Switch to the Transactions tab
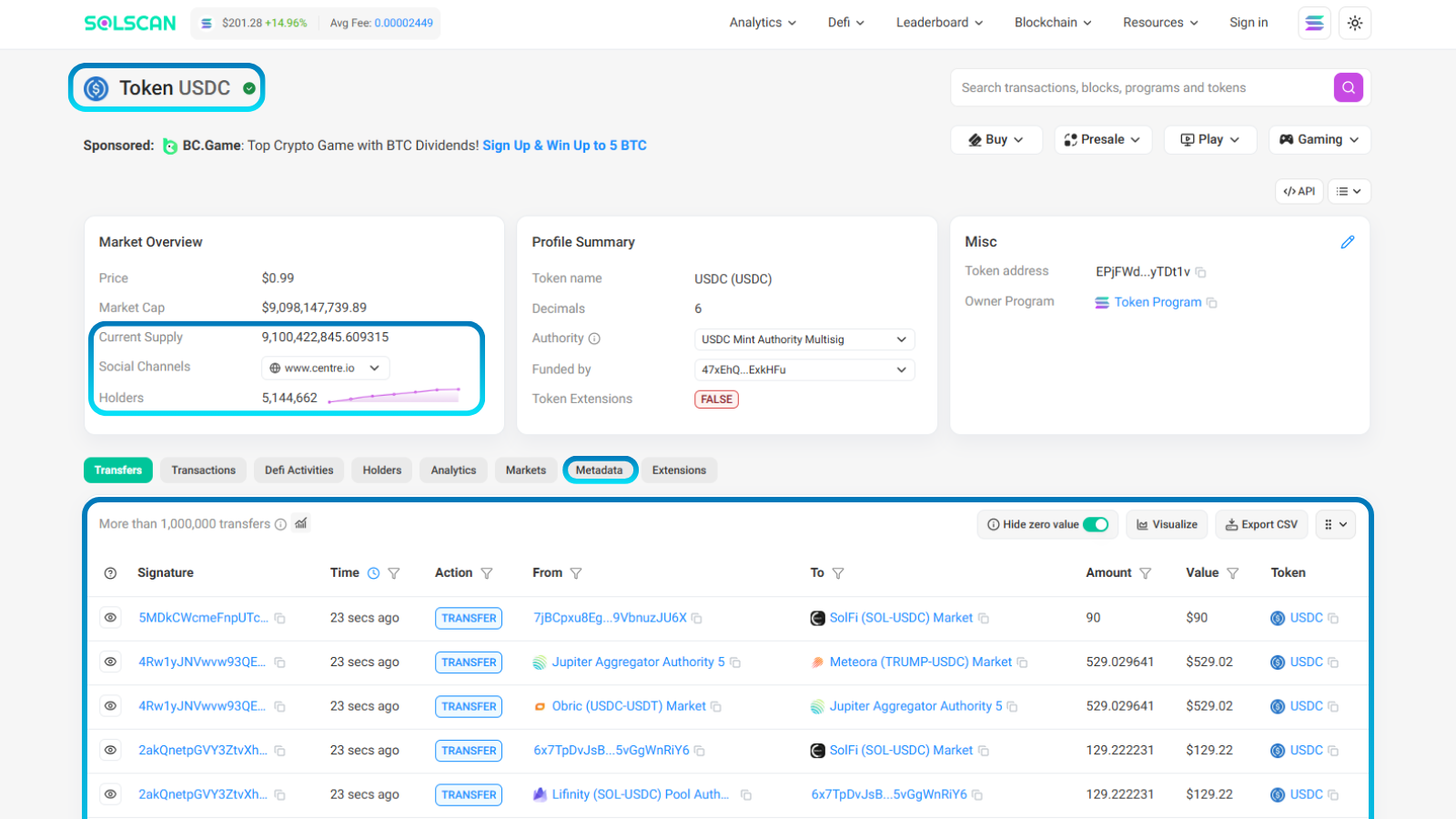 (x=204, y=470)
